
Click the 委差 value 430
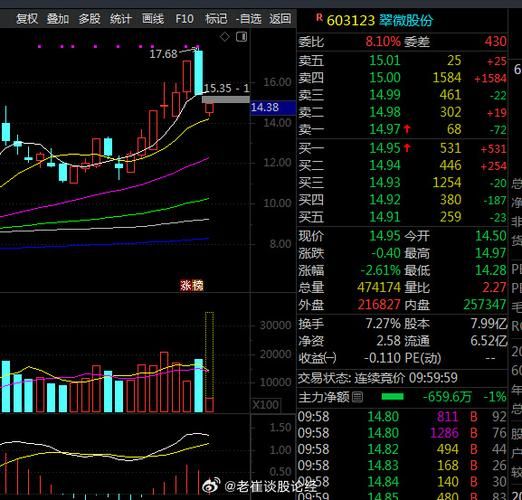[x=495, y=41]
